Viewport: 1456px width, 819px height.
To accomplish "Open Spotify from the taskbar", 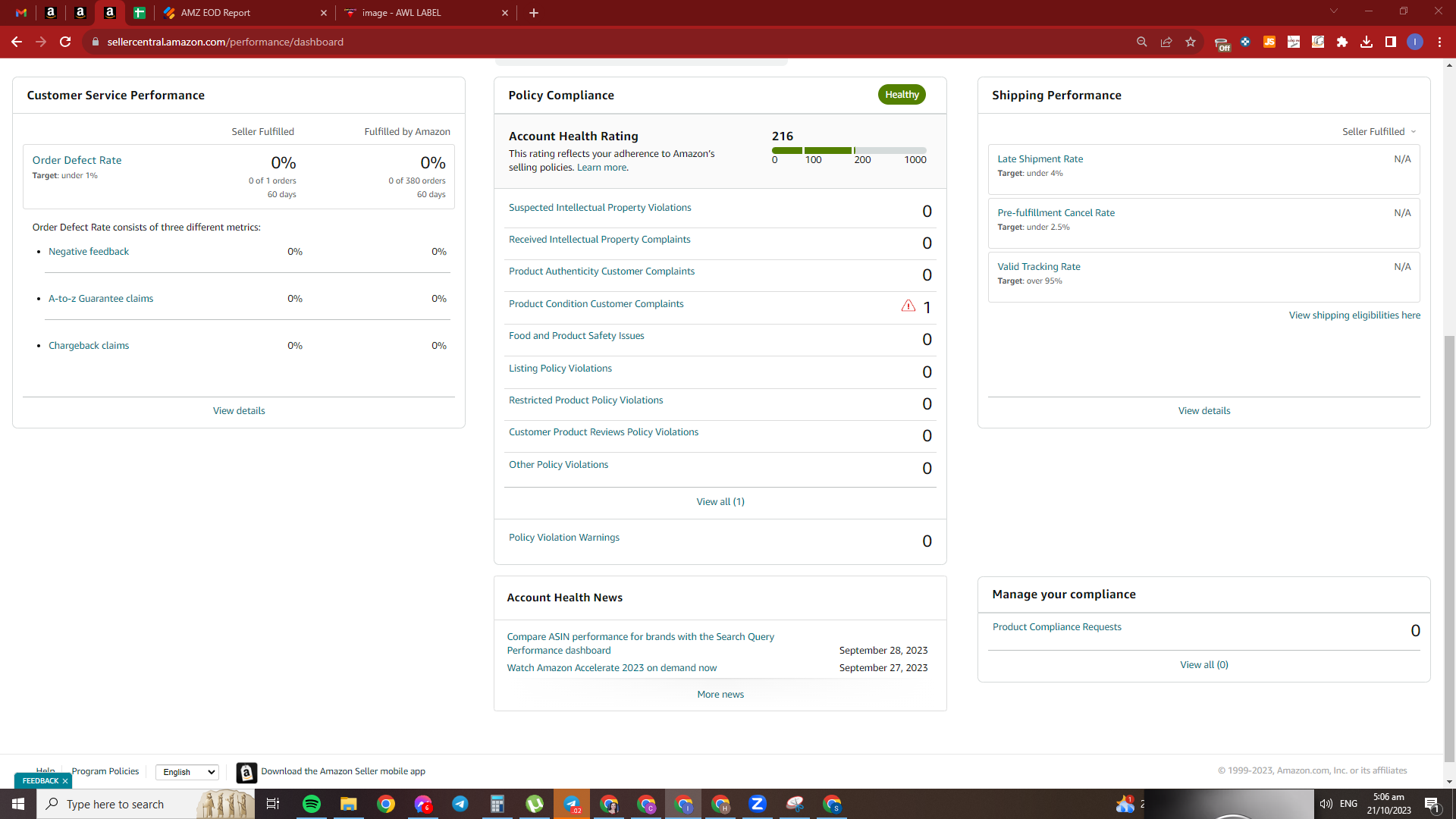I will pos(312,804).
